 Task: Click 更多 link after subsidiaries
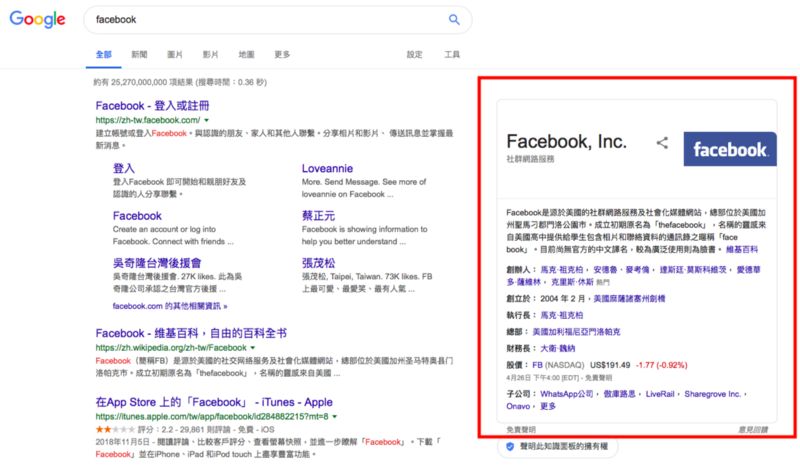pyautogui.click(x=548, y=406)
